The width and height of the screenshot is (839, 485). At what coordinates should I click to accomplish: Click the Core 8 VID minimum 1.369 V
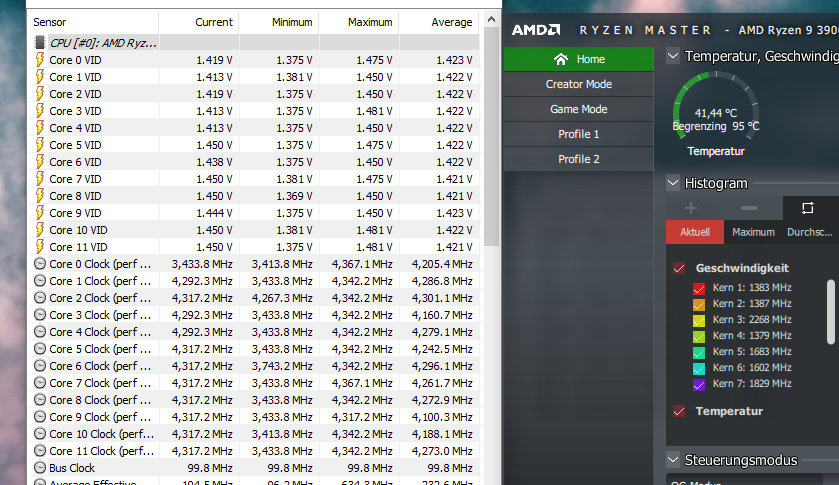(294, 195)
